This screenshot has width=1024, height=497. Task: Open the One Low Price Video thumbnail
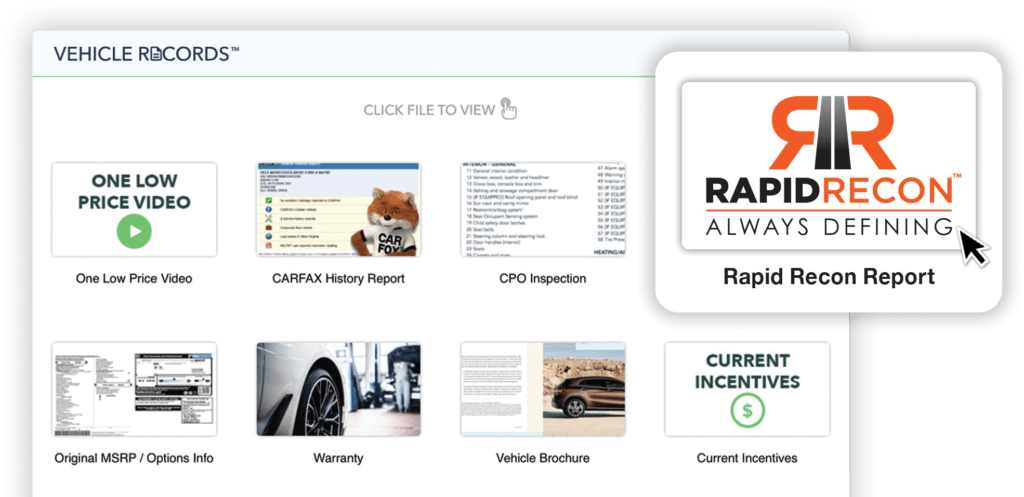click(x=134, y=210)
